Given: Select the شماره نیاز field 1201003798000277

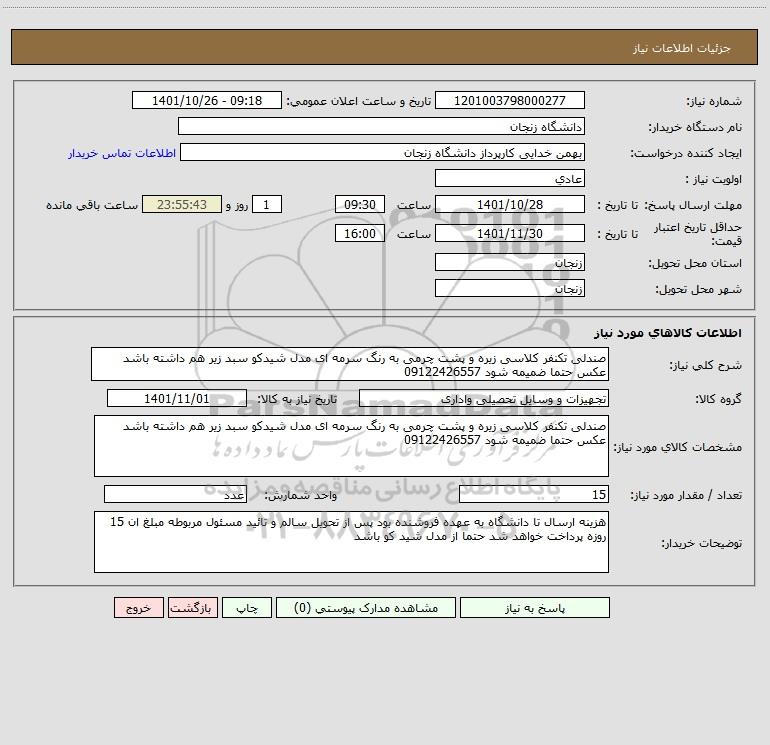Looking at the screenshot, I should click(x=510, y=100).
